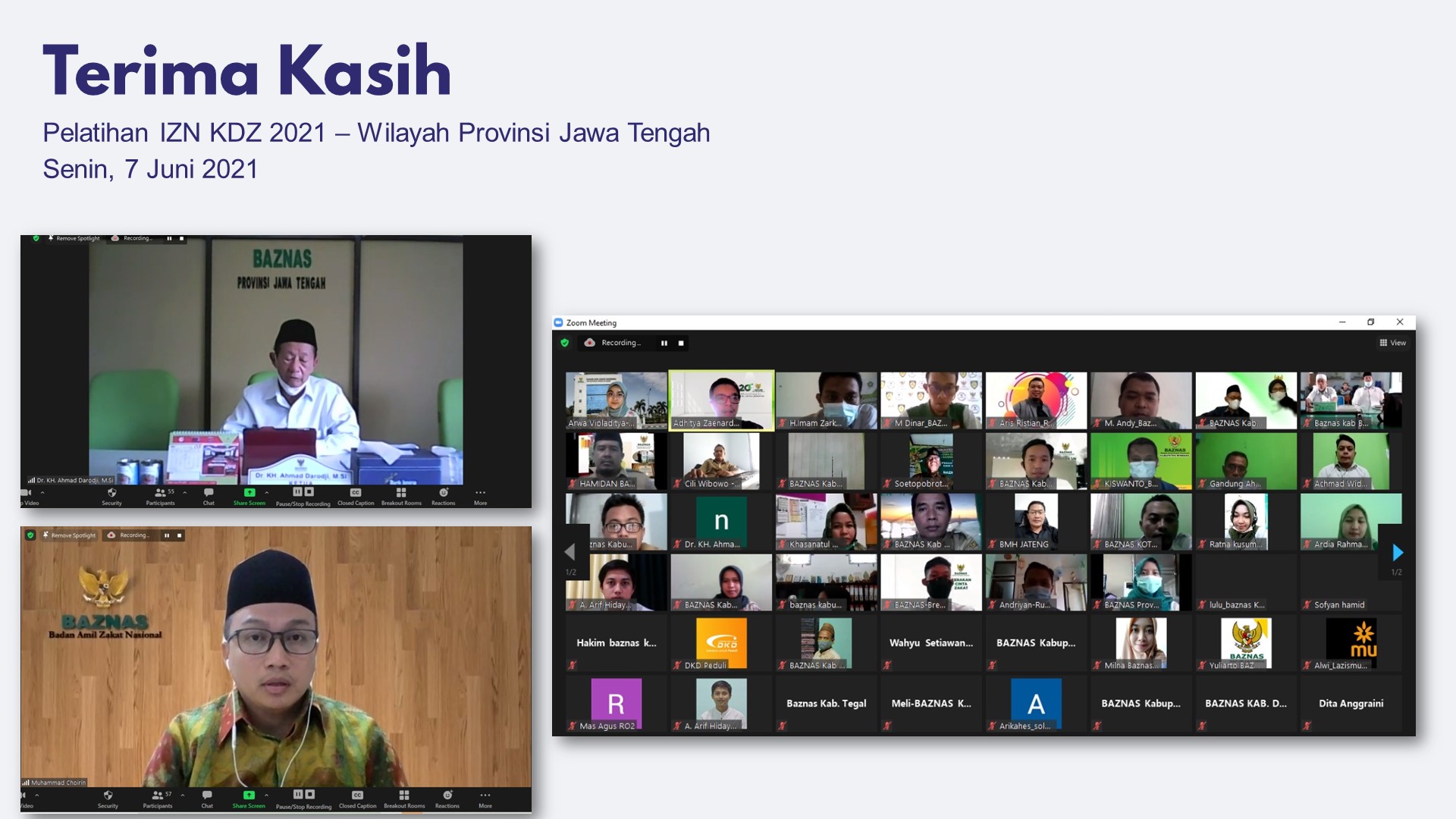Open the View layout menu in gallery

click(x=1392, y=343)
